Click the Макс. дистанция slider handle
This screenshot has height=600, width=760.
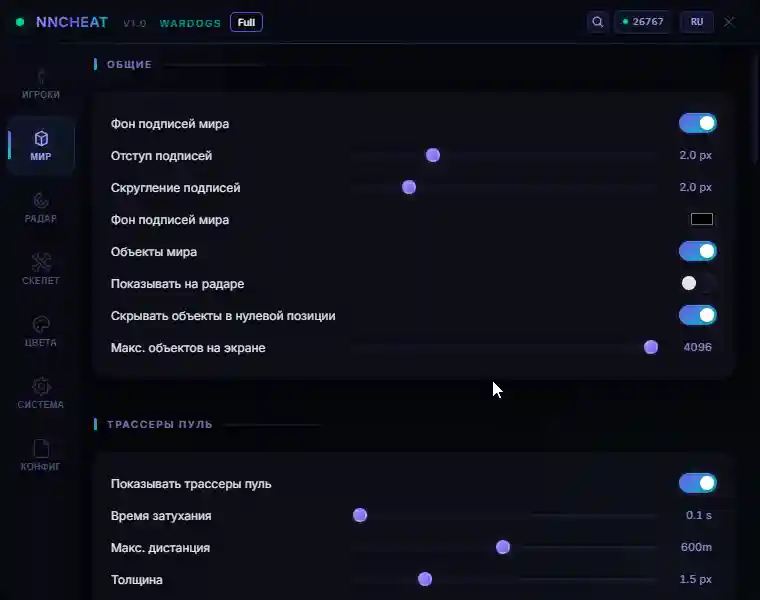(x=503, y=547)
